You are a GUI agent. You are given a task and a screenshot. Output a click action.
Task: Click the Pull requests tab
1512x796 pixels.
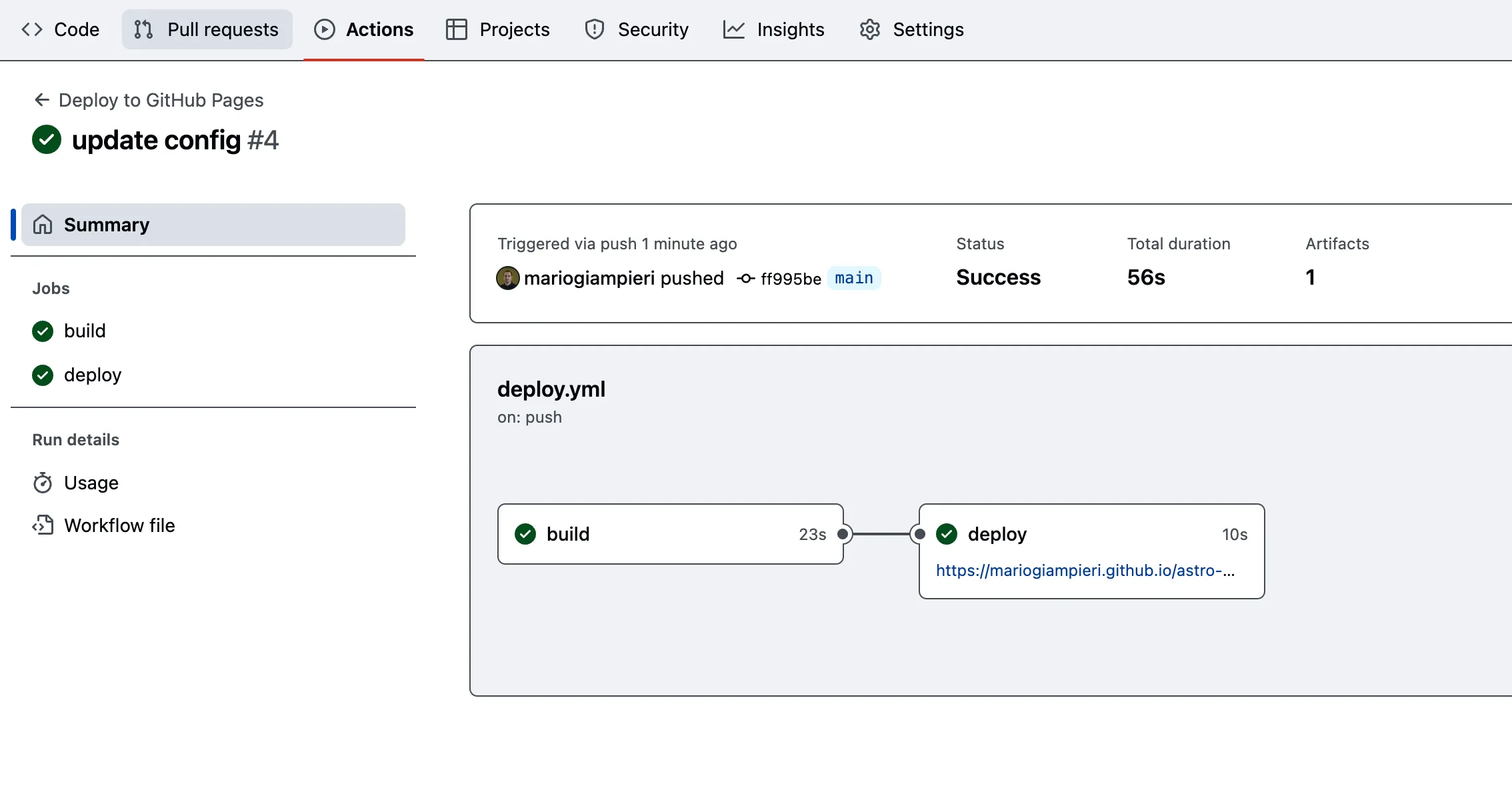pyautogui.click(x=204, y=29)
